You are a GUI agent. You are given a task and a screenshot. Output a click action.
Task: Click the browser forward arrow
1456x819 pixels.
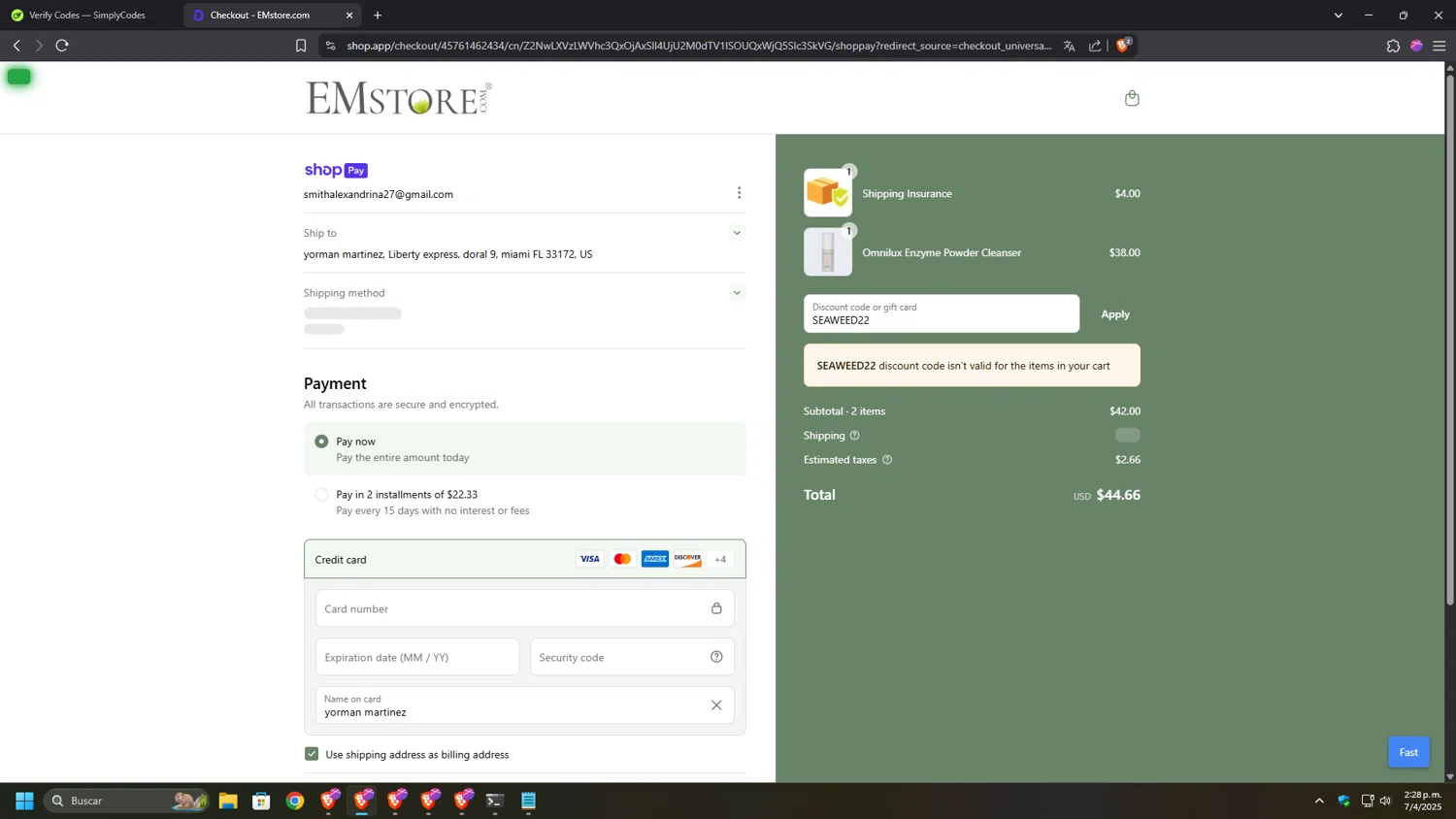click(x=39, y=46)
